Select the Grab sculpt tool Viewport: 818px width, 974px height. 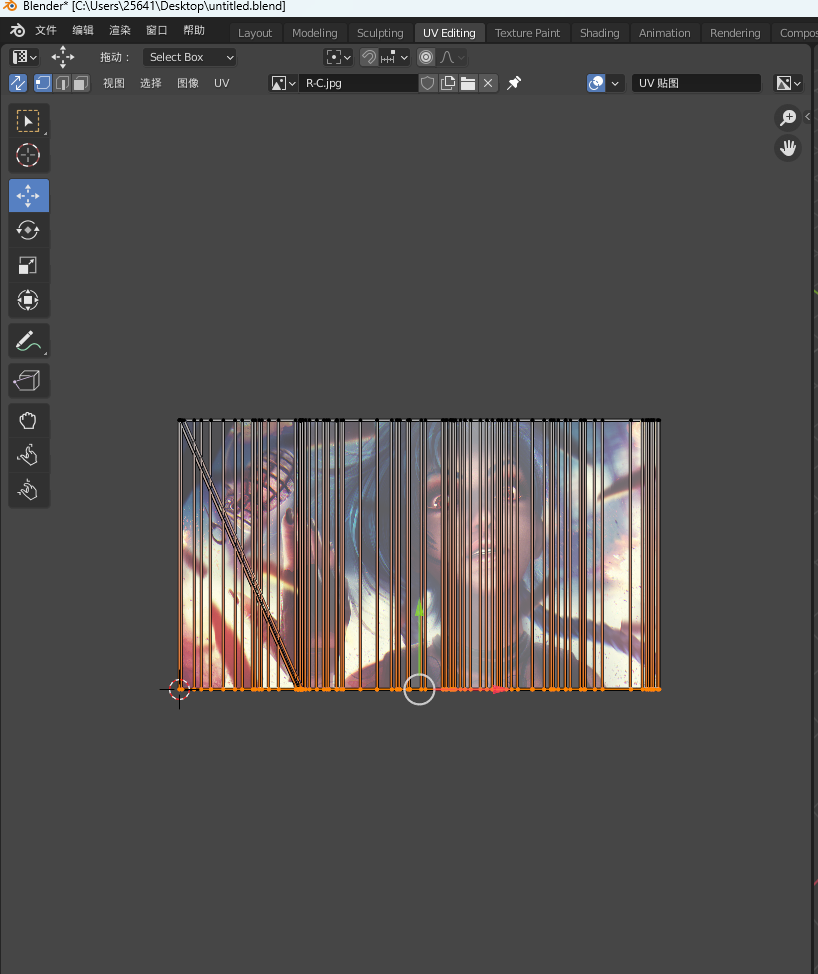29,421
